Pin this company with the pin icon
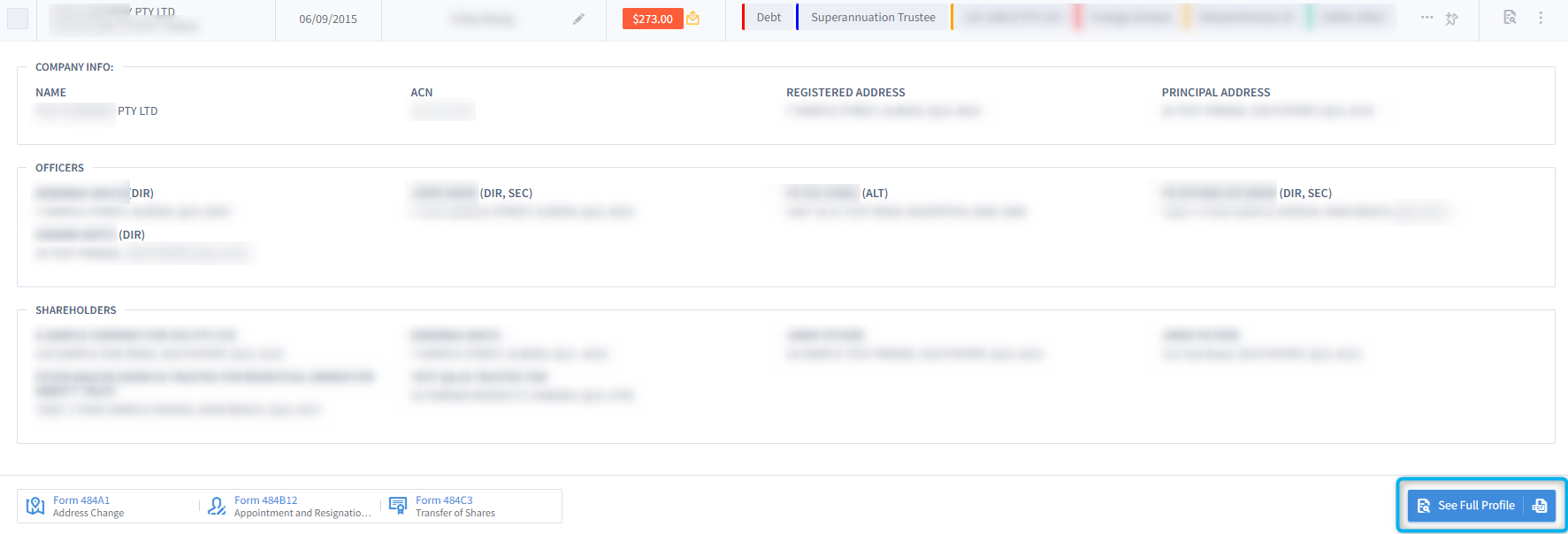The image size is (1568, 534). (x=1451, y=19)
